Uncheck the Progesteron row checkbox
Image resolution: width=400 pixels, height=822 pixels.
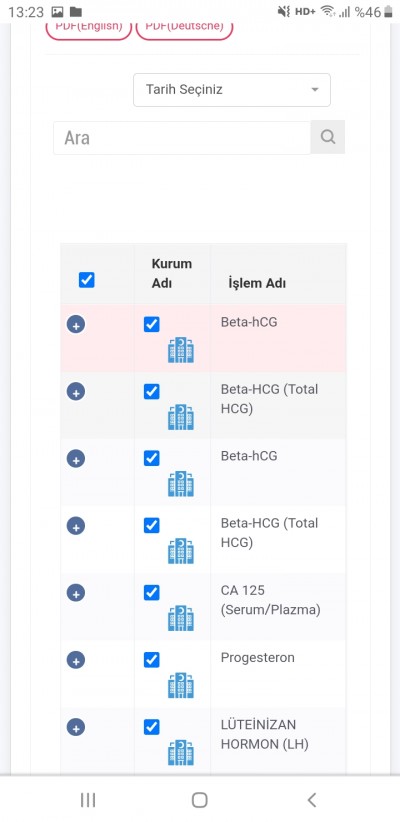[152, 660]
